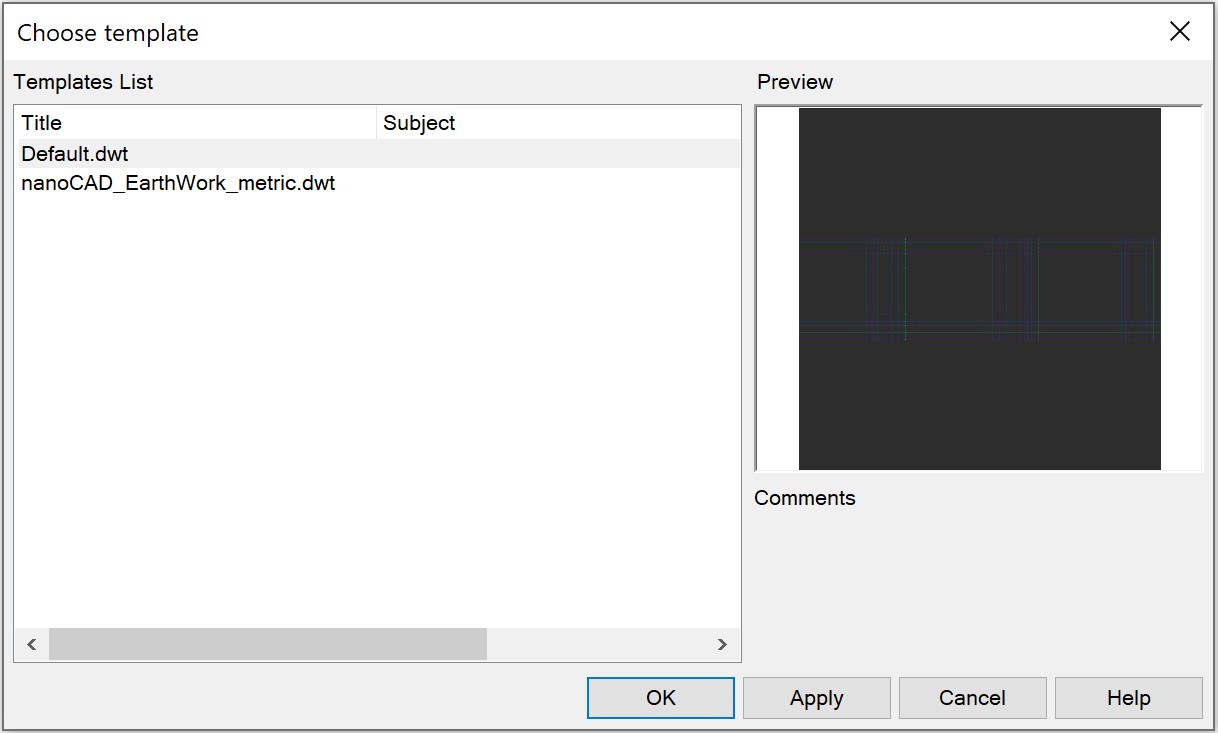Click the Comments label
Screen dimensions: 1218x733
[804, 498]
